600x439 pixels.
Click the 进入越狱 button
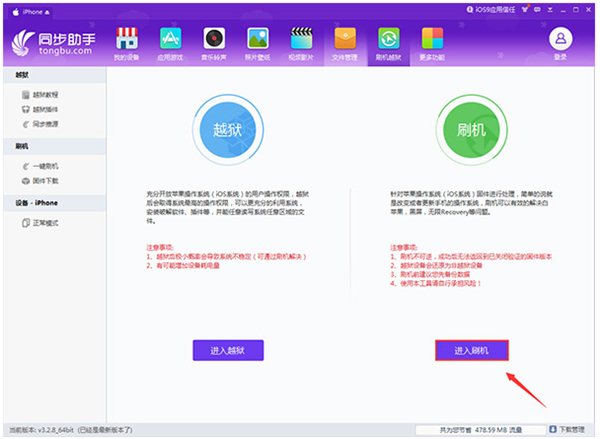(x=228, y=350)
